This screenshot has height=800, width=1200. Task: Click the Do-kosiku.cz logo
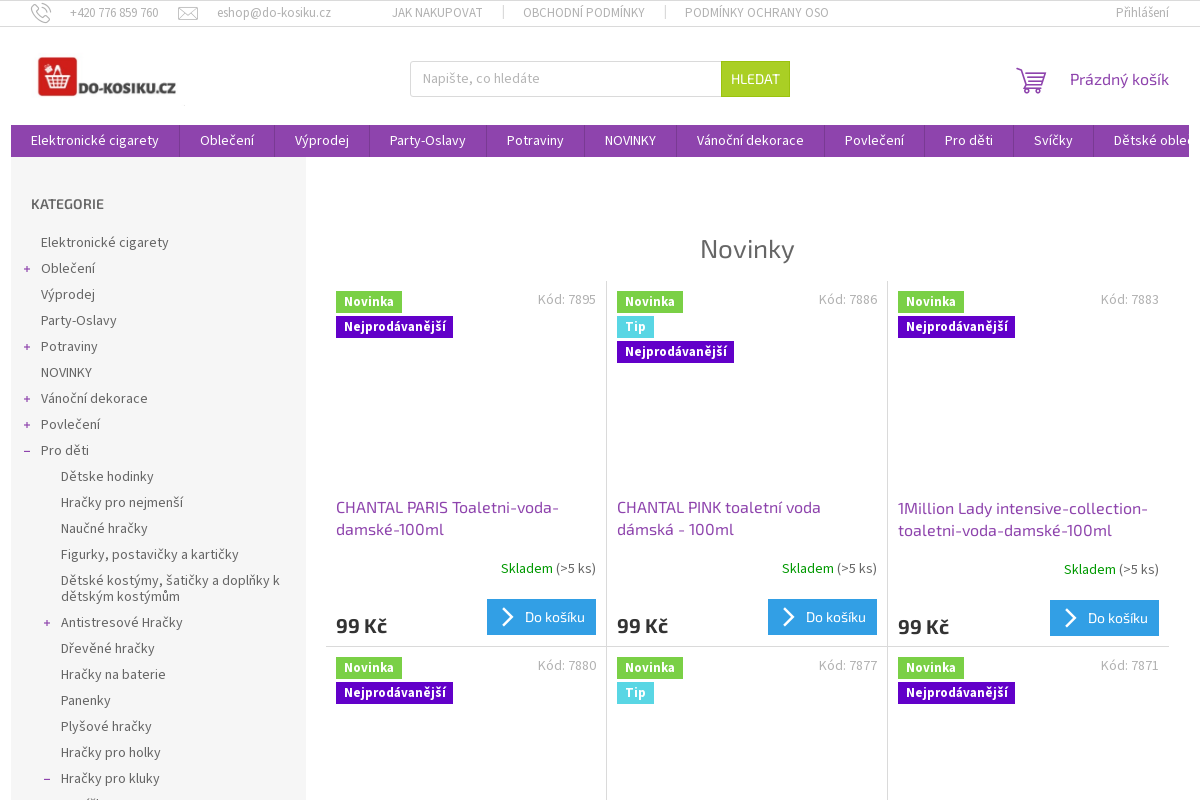coord(107,78)
